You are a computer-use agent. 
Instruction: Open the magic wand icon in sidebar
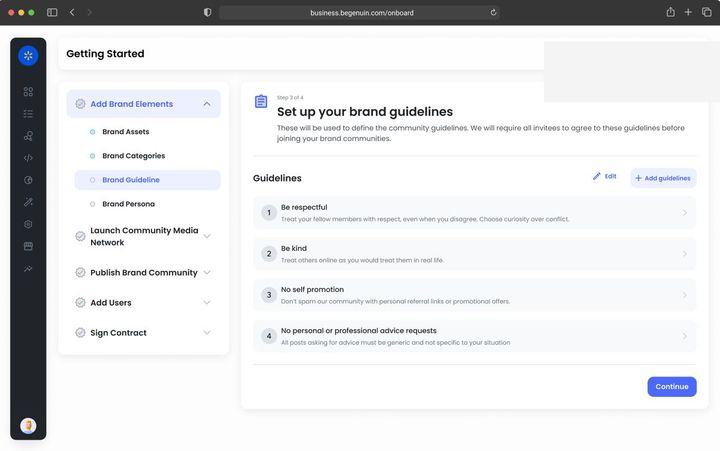click(28, 202)
